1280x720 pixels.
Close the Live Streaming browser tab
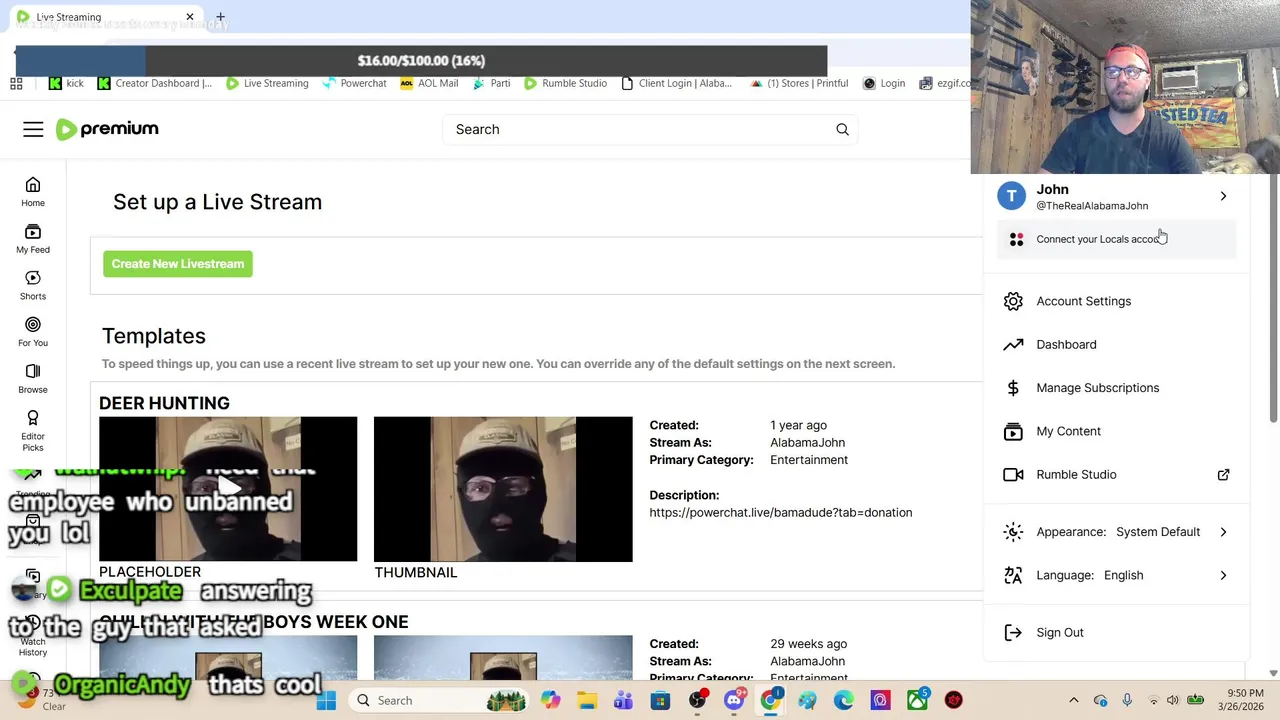189,17
